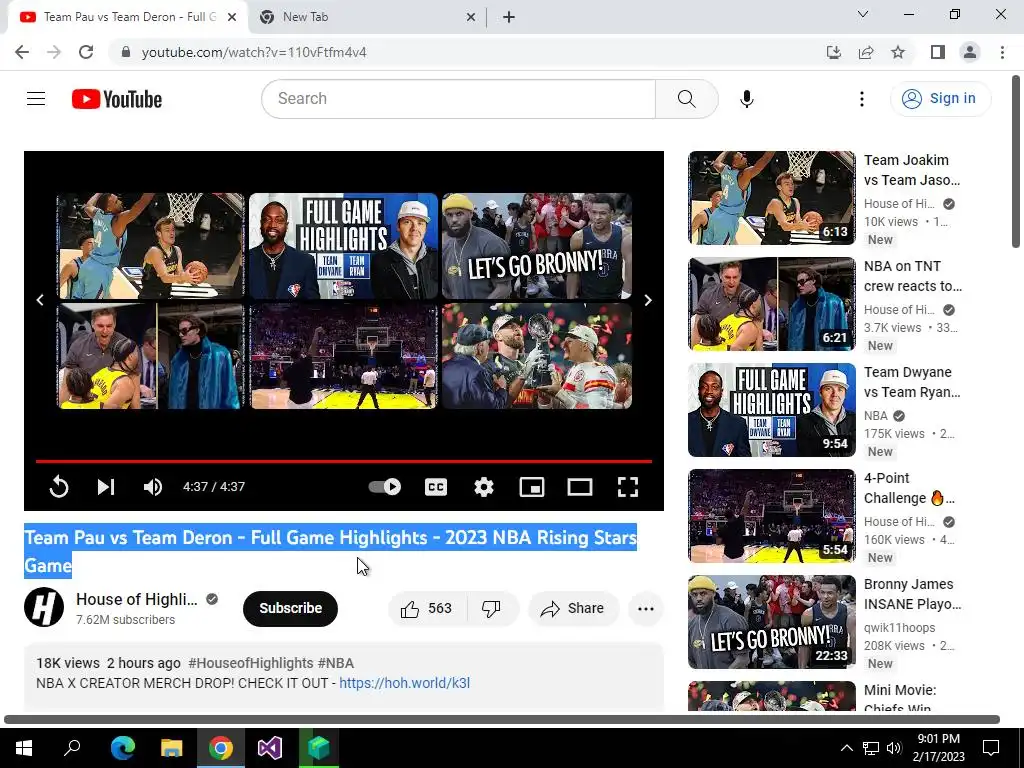Replay the video with the replay icon

click(x=59, y=487)
